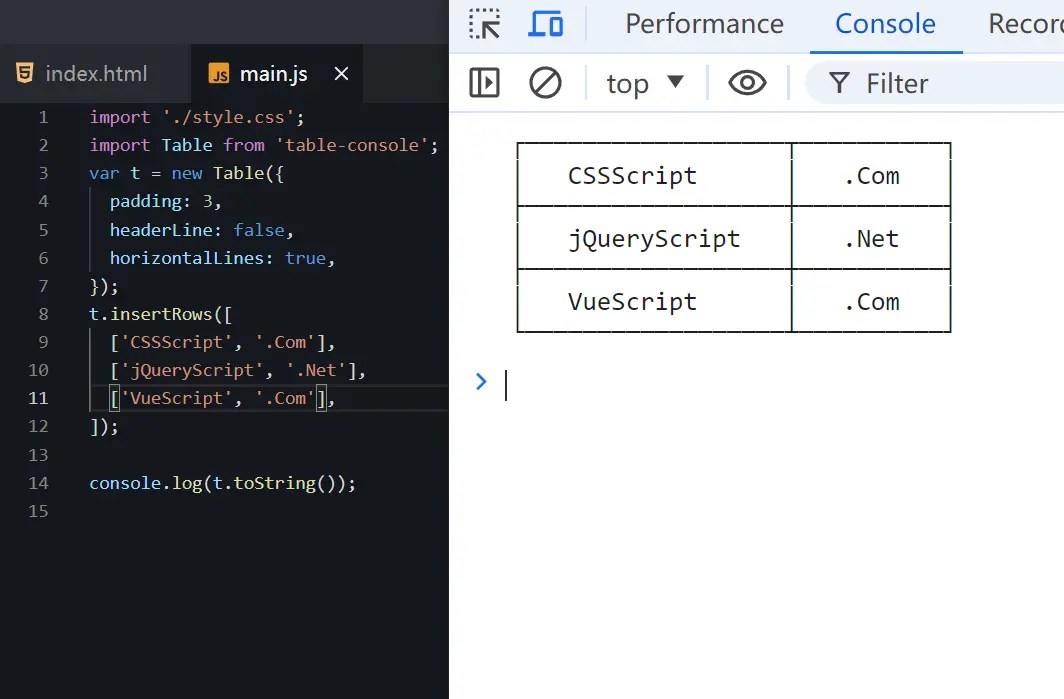Image resolution: width=1064 pixels, height=699 pixels.
Task: Click line number 14 in the gutter
Action: tap(38, 483)
